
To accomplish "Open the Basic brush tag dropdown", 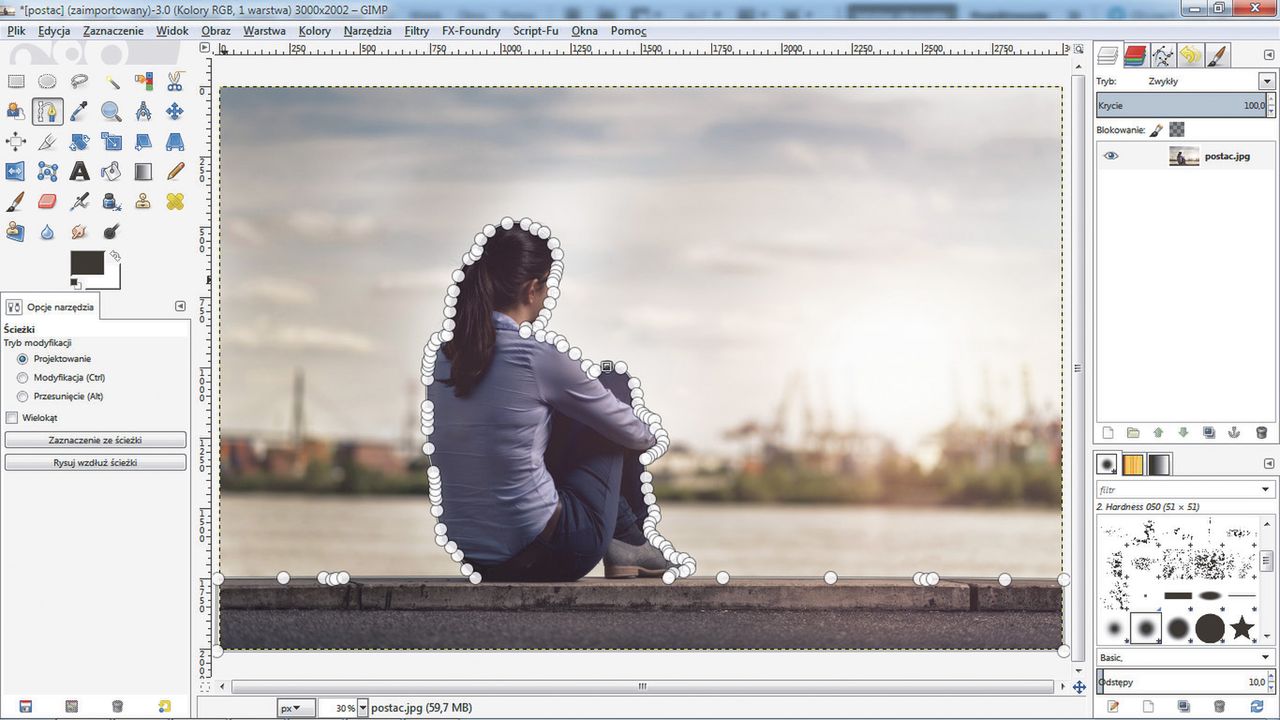I will 1267,657.
